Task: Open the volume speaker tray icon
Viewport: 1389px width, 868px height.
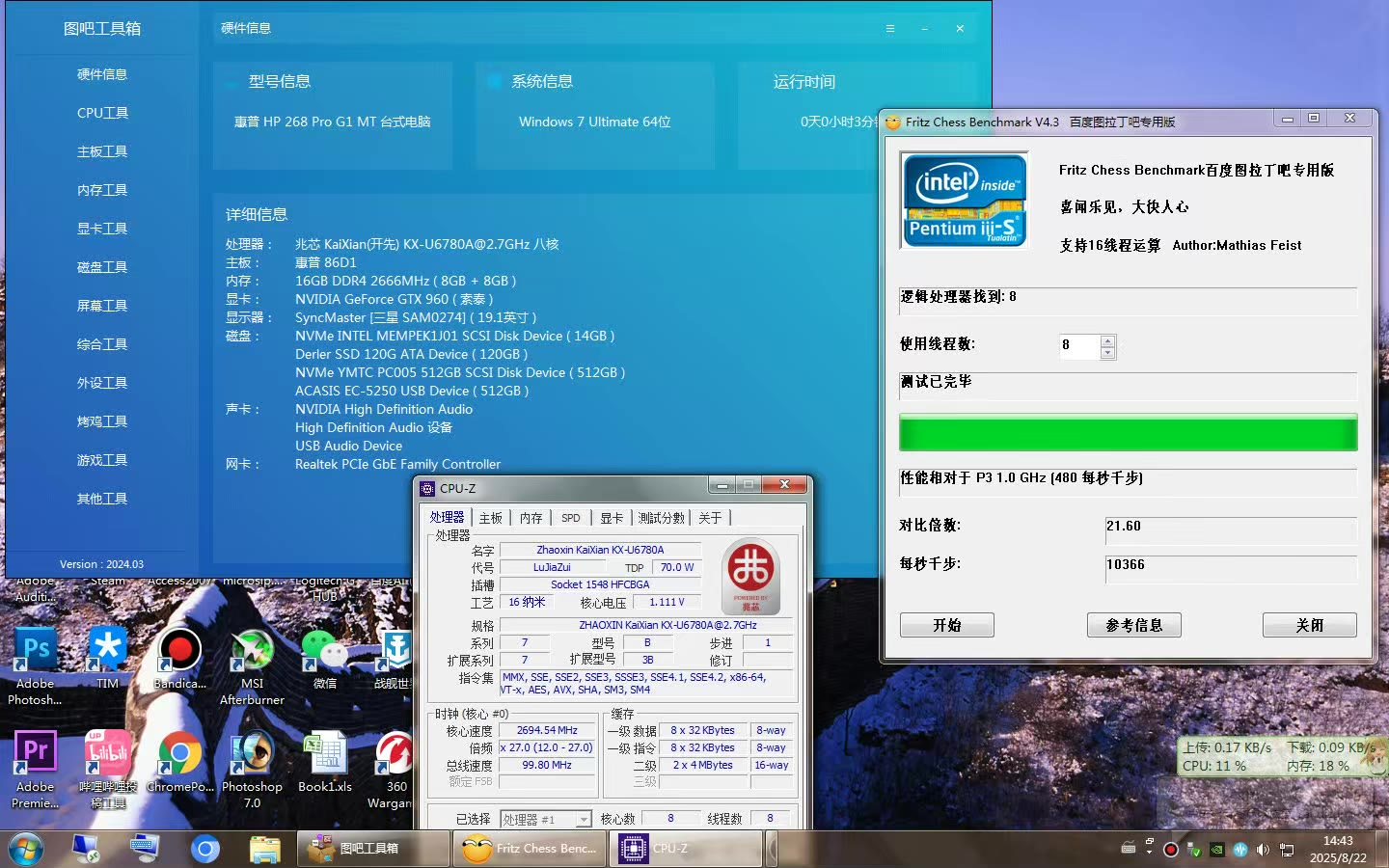Action: click(x=1263, y=850)
